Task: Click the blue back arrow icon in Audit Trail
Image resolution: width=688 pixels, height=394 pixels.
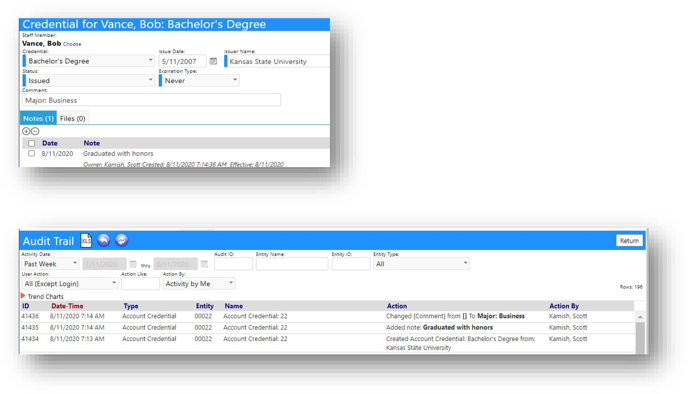Action: point(104,240)
